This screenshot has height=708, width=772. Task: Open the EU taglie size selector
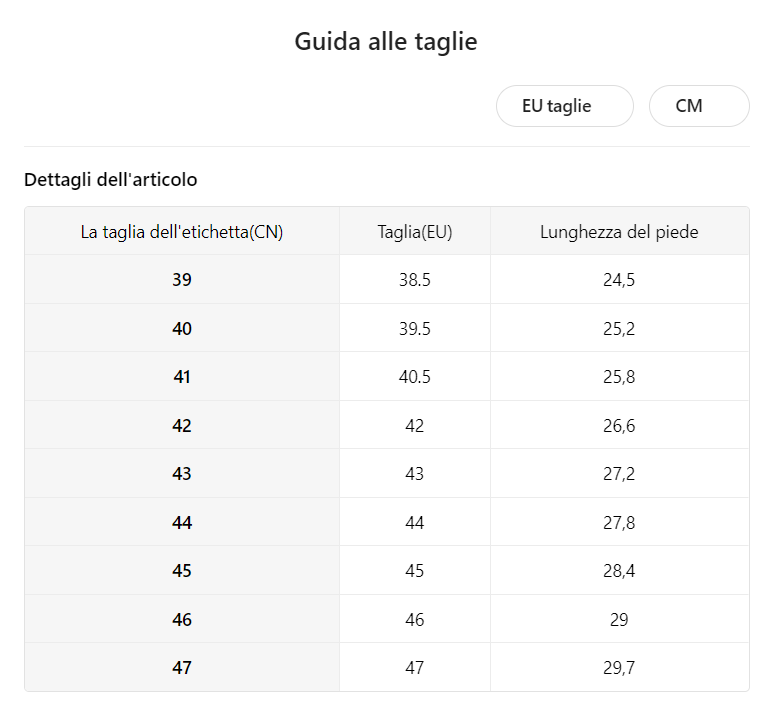coord(564,106)
